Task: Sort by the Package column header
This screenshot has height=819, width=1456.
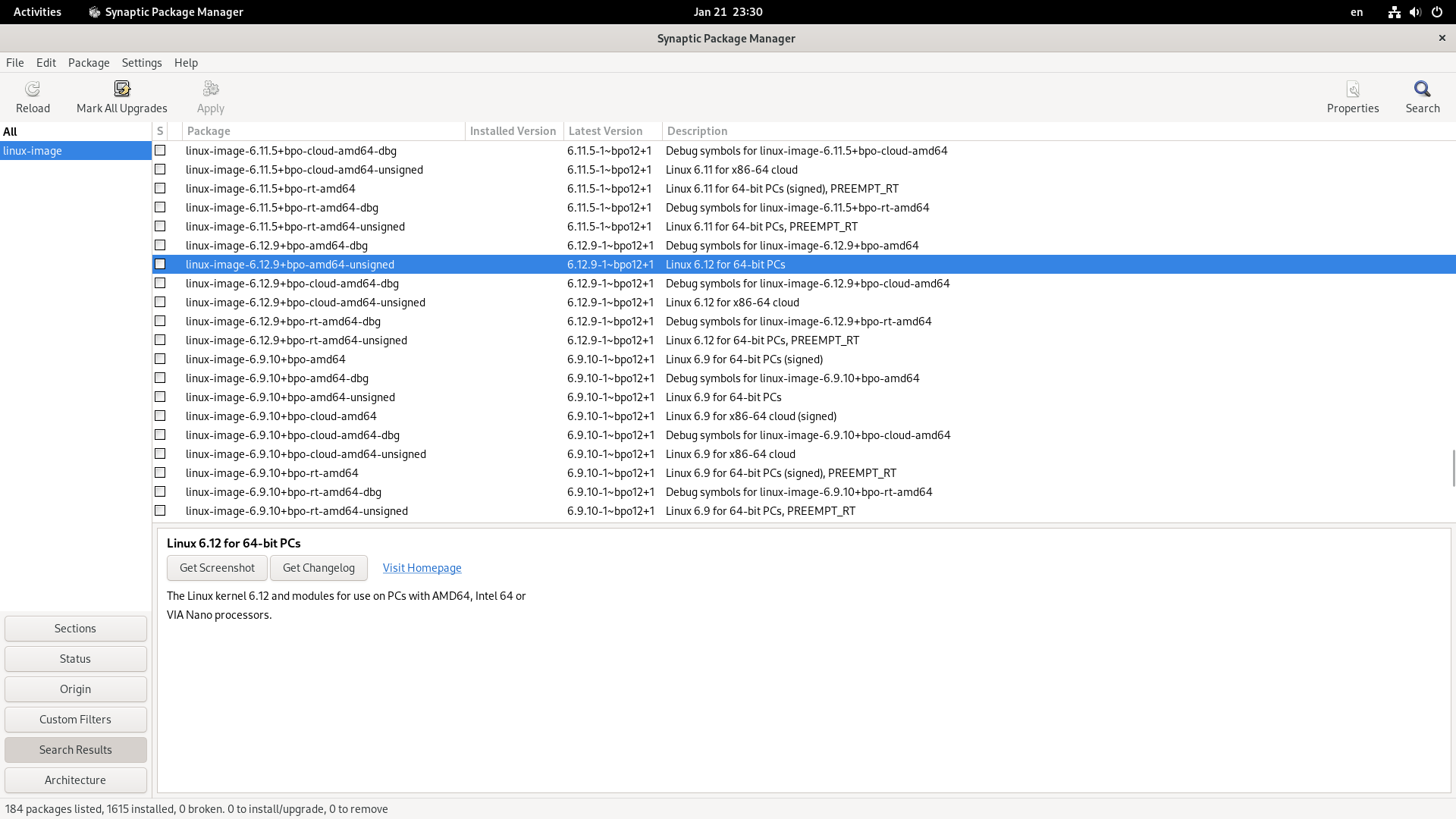Action: pyautogui.click(x=324, y=131)
